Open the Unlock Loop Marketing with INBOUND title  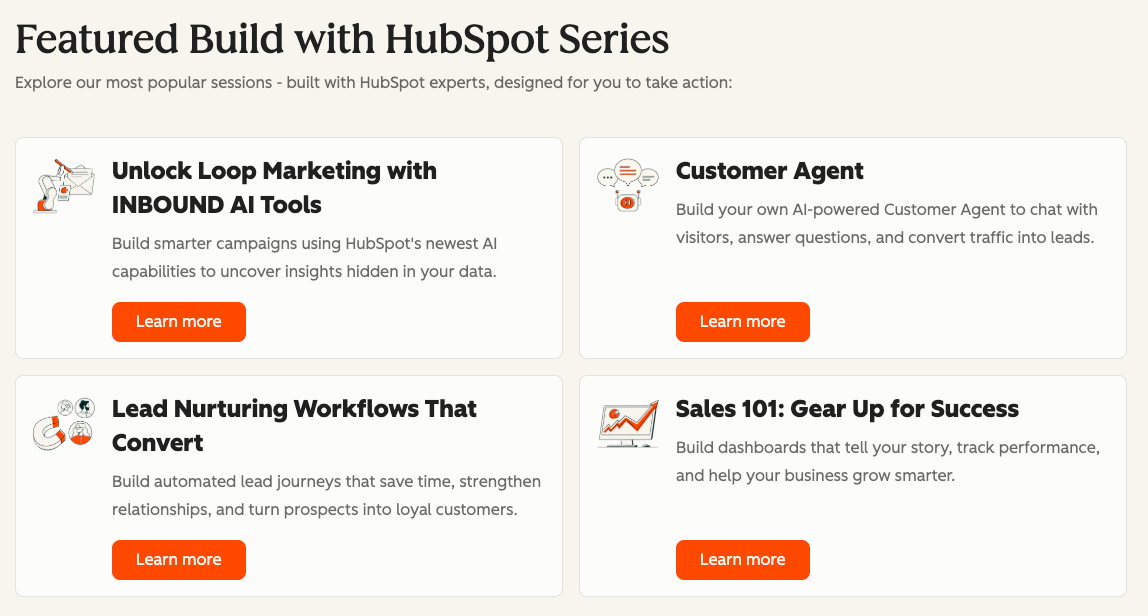click(275, 188)
